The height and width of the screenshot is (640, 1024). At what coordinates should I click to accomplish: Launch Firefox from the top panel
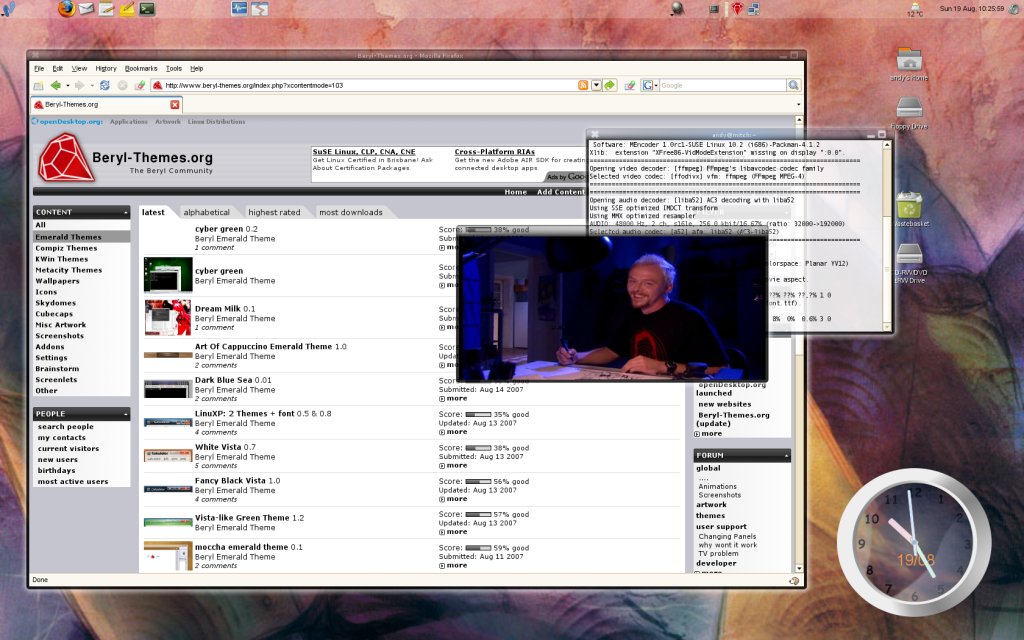point(66,8)
